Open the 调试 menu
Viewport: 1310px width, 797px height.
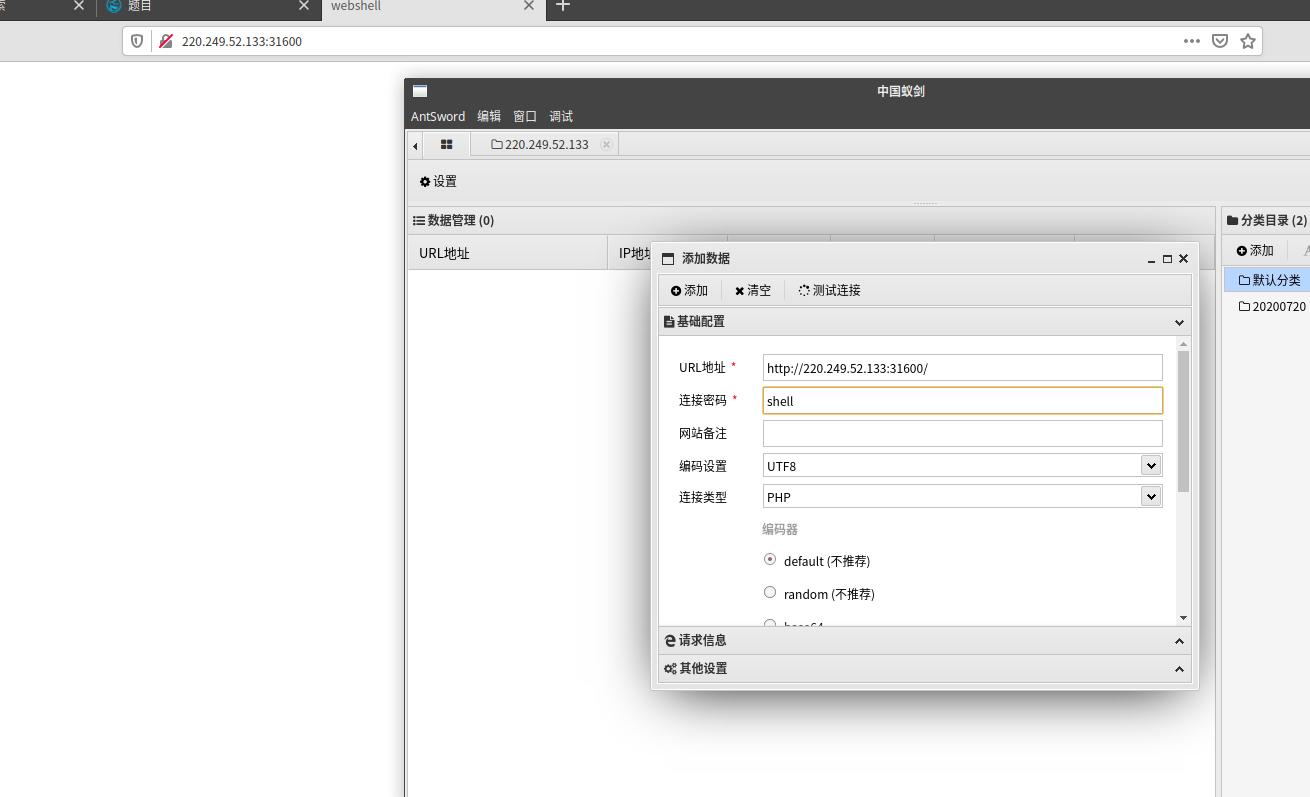(561, 116)
